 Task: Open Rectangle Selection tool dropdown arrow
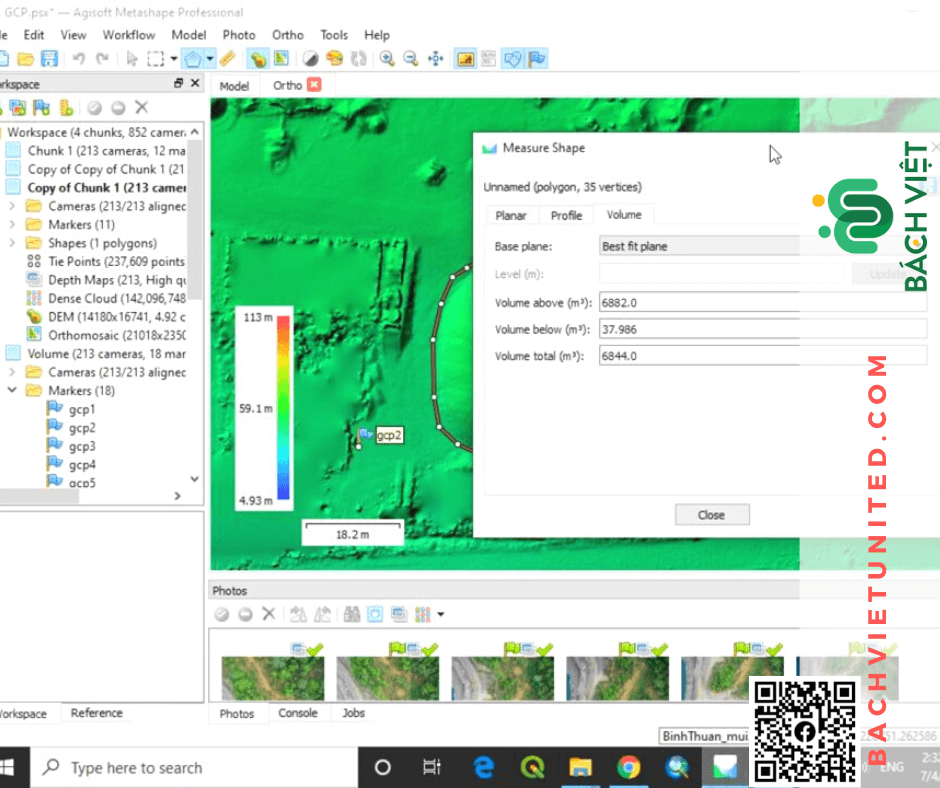[x=174, y=59]
